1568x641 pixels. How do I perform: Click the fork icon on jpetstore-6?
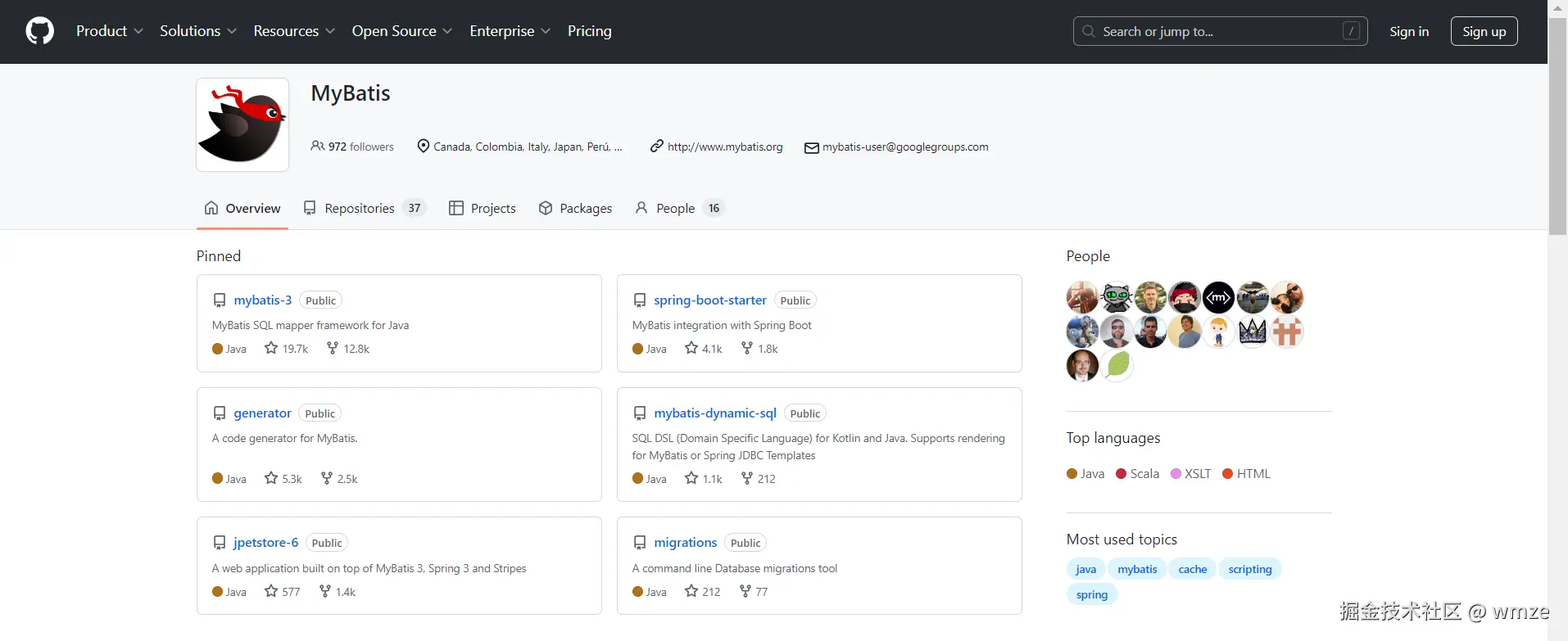[325, 591]
